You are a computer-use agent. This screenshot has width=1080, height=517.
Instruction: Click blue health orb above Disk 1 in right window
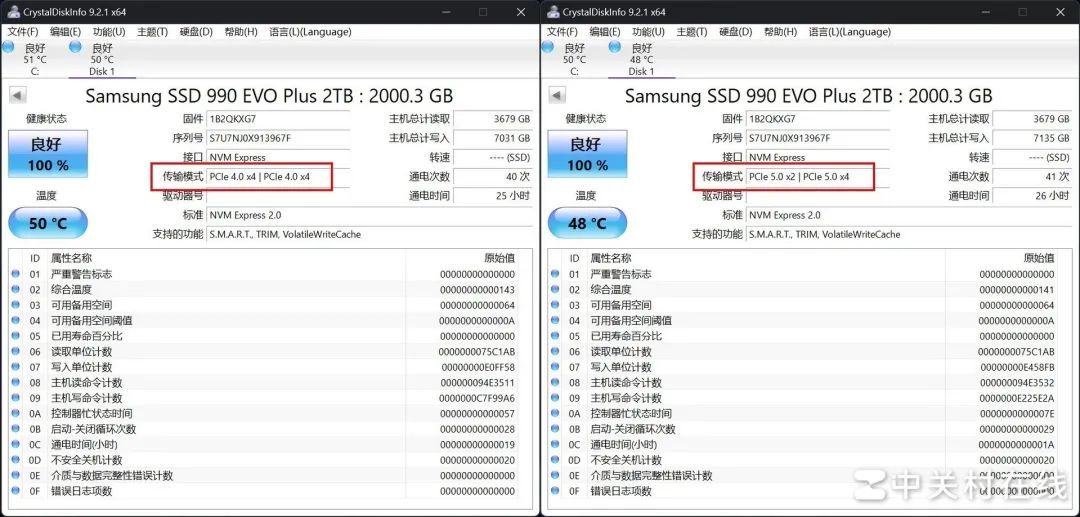pos(615,46)
